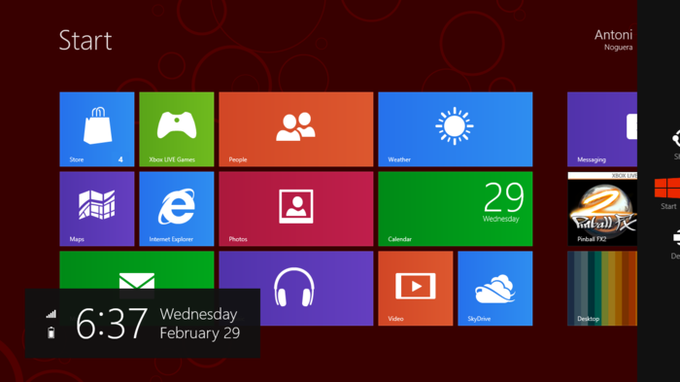This screenshot has height=382, width=680.
Task: Open the Desktop tile
Action: (x=602, y=288)
